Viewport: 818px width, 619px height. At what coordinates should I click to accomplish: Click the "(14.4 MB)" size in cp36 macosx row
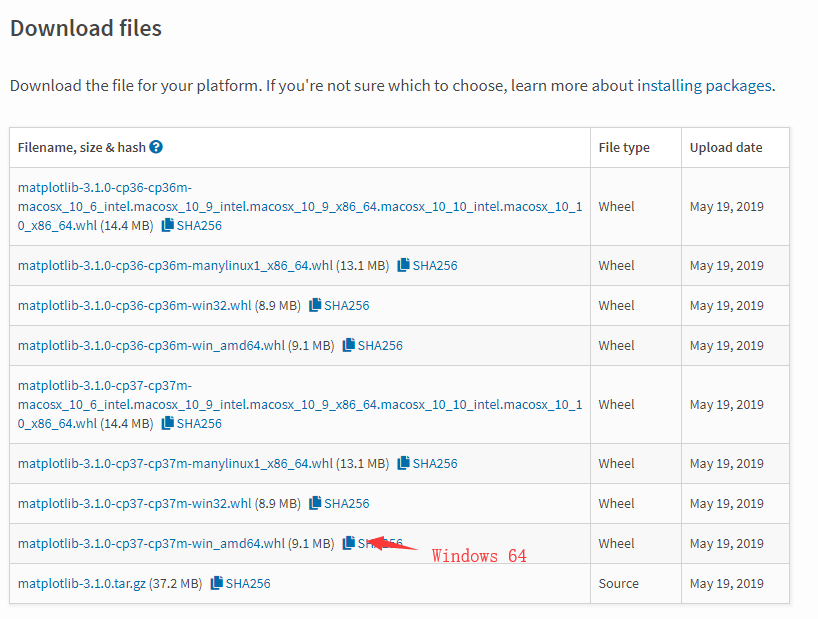(x=127, y=225)
